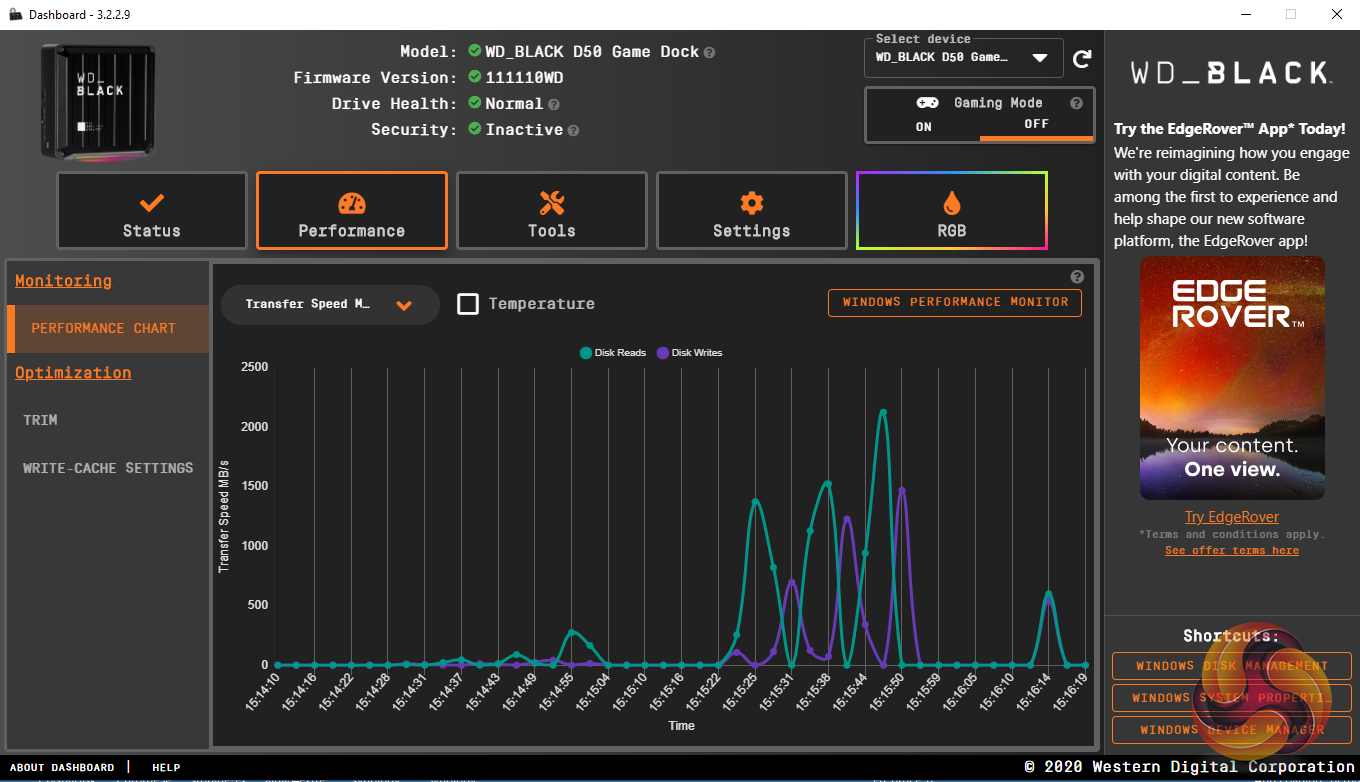Viewport: 1360px width, 782px height.
Task: Switch Gaming Mode to OFF
Action: tap(1036, 124)
